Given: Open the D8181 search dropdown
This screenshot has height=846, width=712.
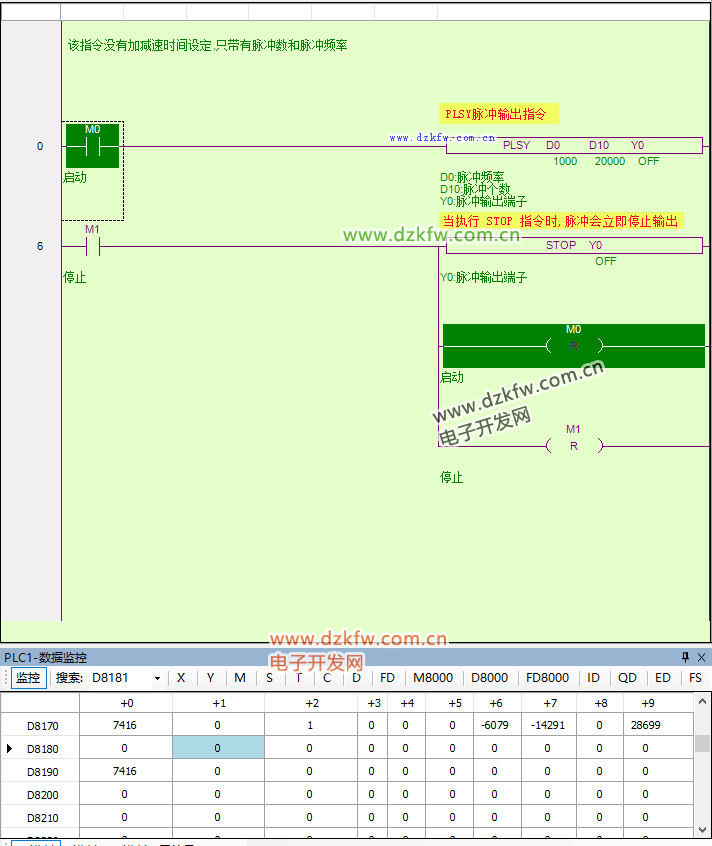Looking at the screenshot, I should point(157,678).
